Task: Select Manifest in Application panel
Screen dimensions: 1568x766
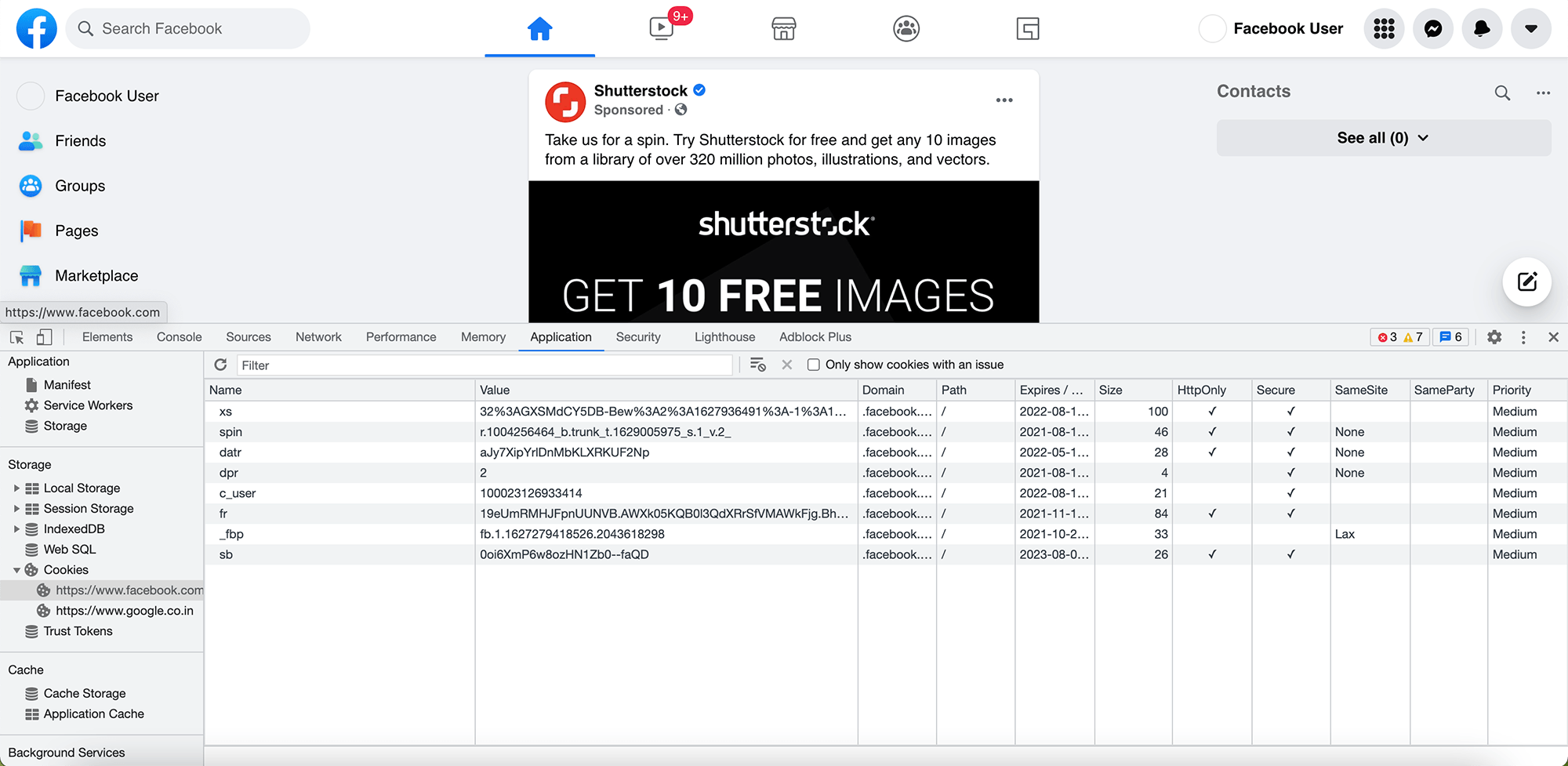Action: tap(67, 385)
